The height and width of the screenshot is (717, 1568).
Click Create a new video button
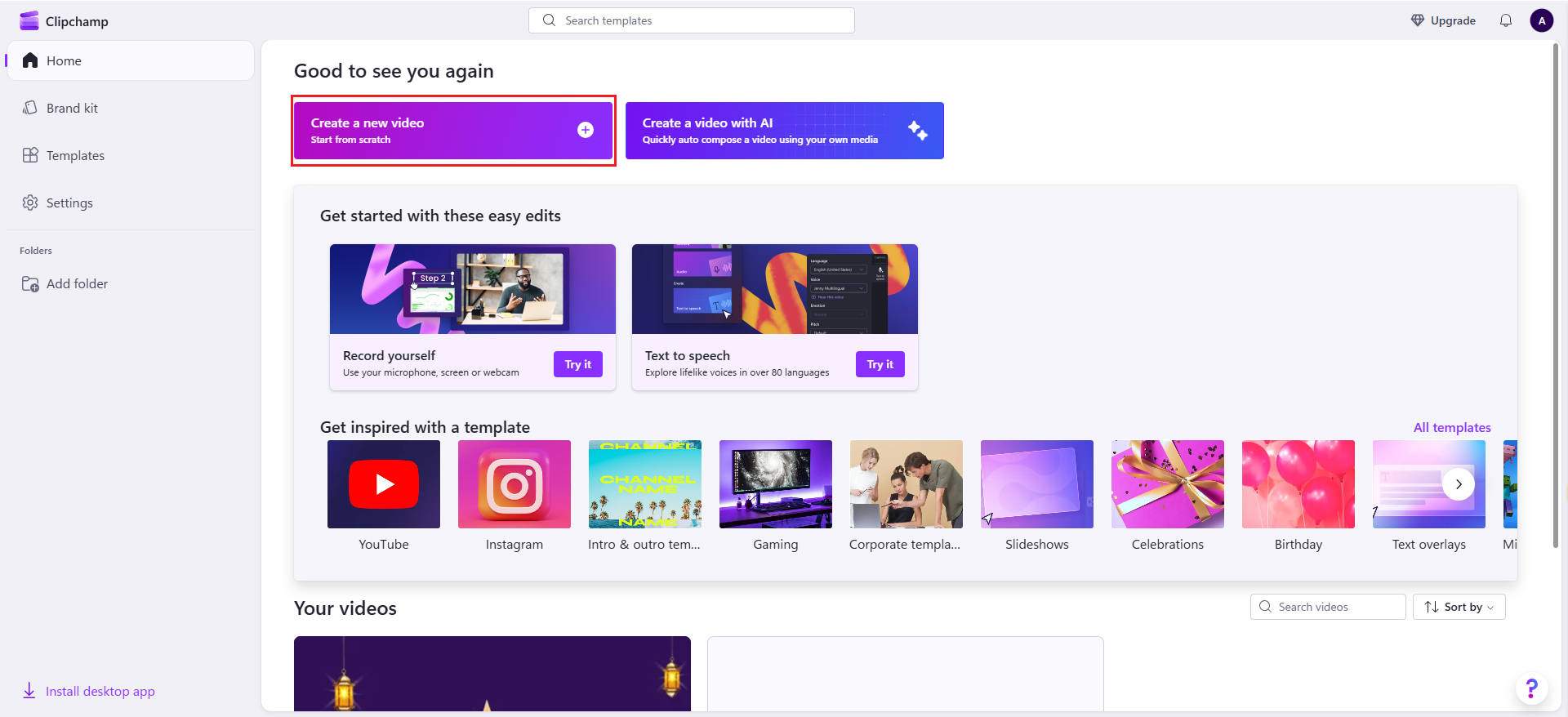click(x=453, y=131)
